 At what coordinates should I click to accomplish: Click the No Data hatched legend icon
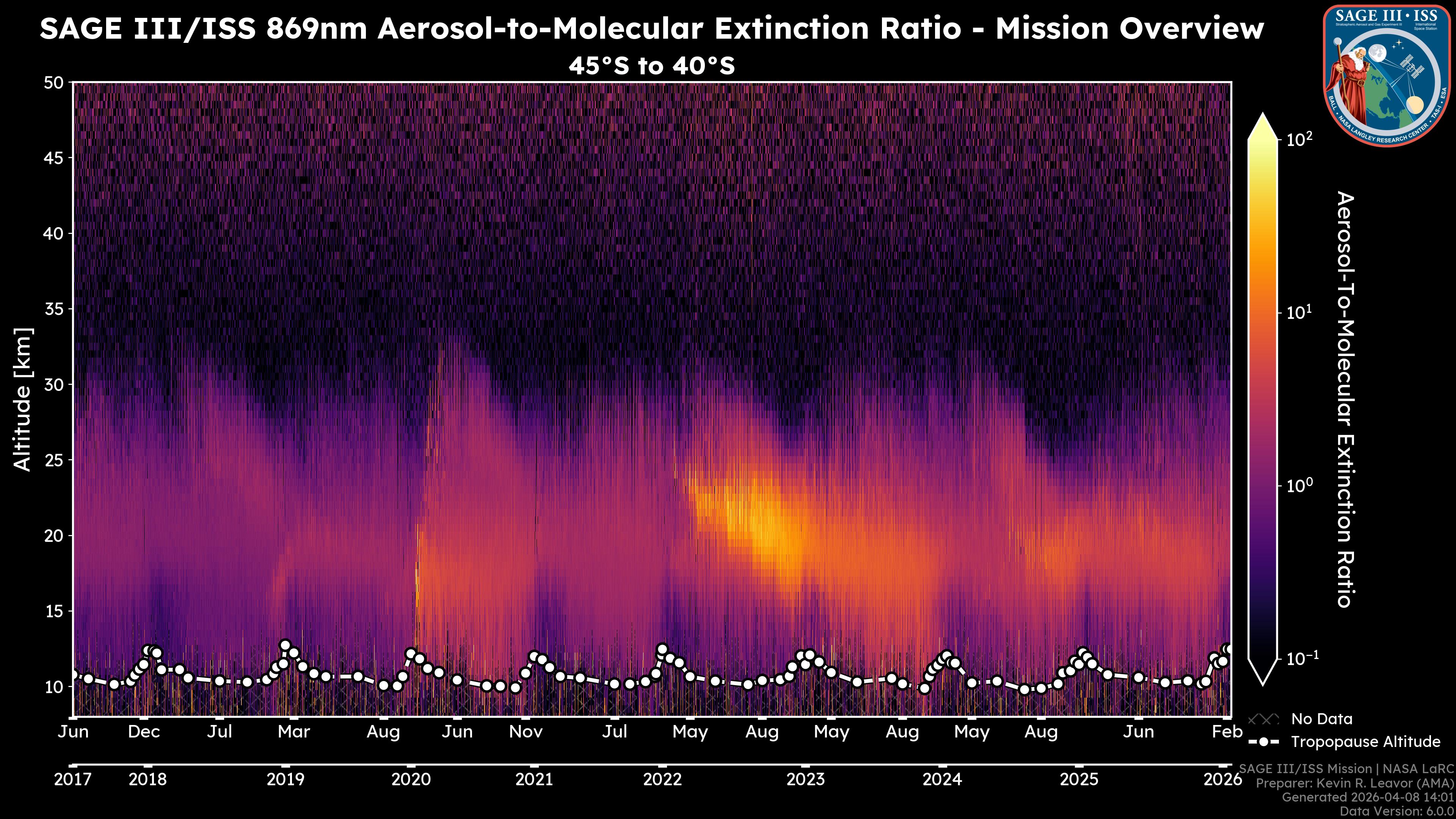pyautogui.click(x=1263, y=719)
